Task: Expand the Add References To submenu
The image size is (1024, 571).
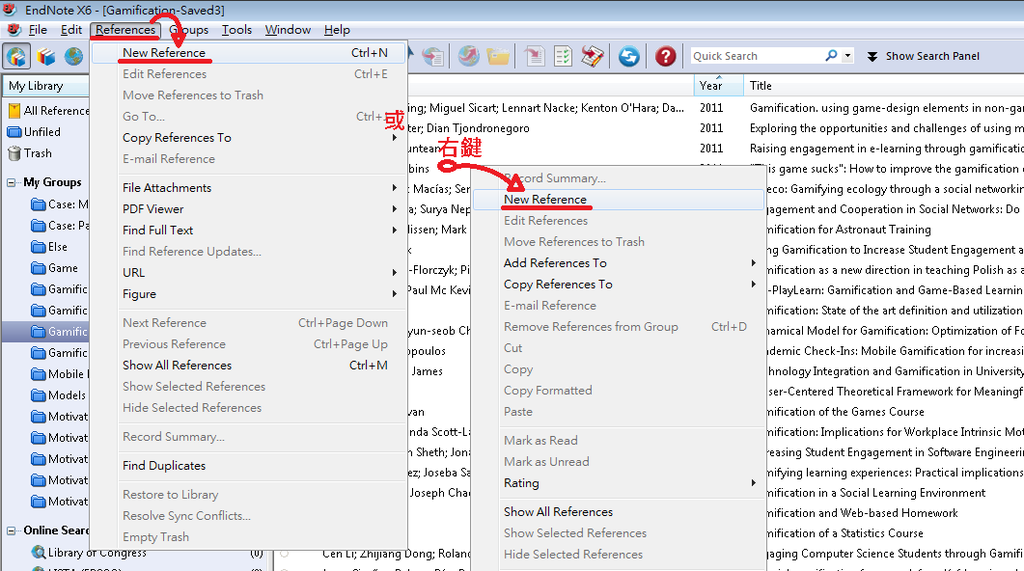Action: [x=753, y=263]
